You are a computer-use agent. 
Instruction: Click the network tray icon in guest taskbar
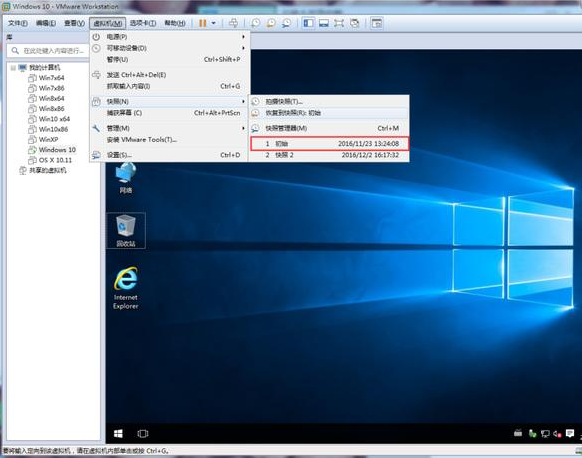tap(545, 433)
